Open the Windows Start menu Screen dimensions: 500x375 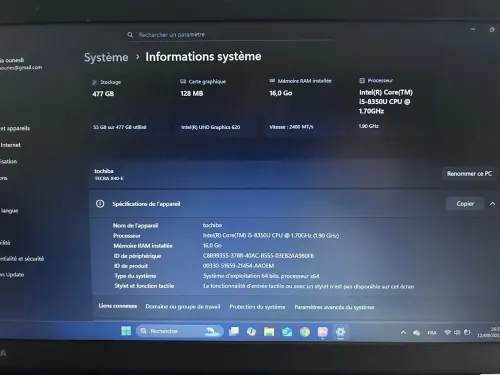126,331
